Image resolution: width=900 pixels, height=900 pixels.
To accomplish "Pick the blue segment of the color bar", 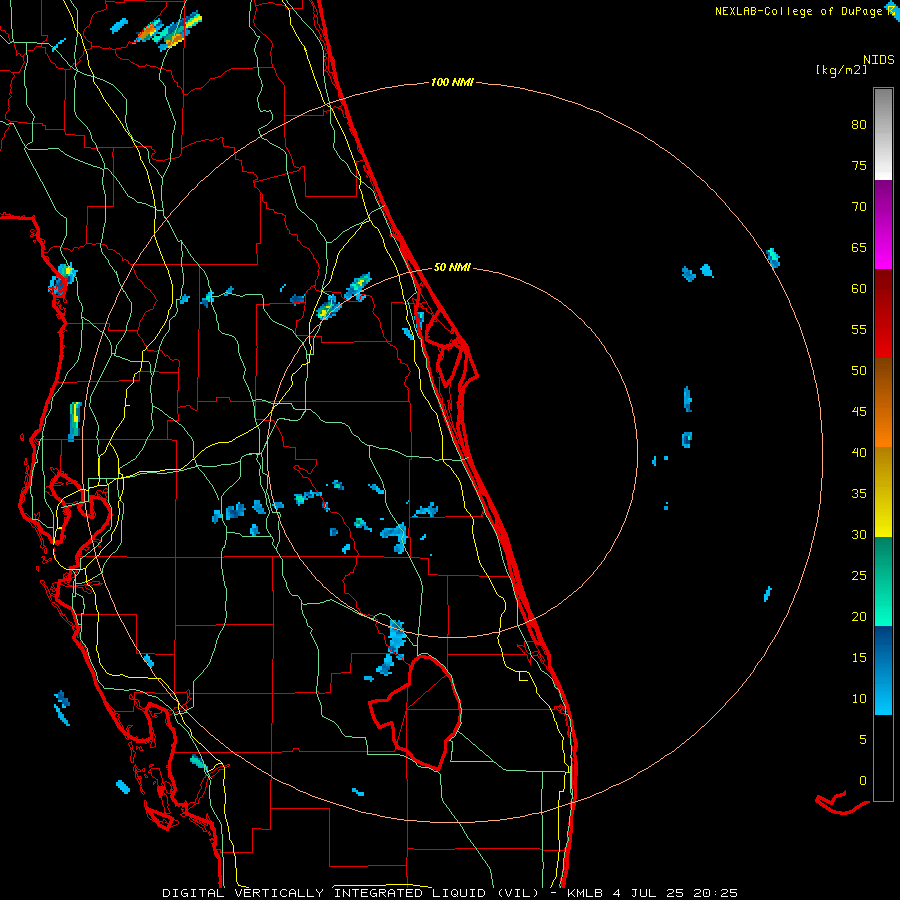I will coord(883,670).
